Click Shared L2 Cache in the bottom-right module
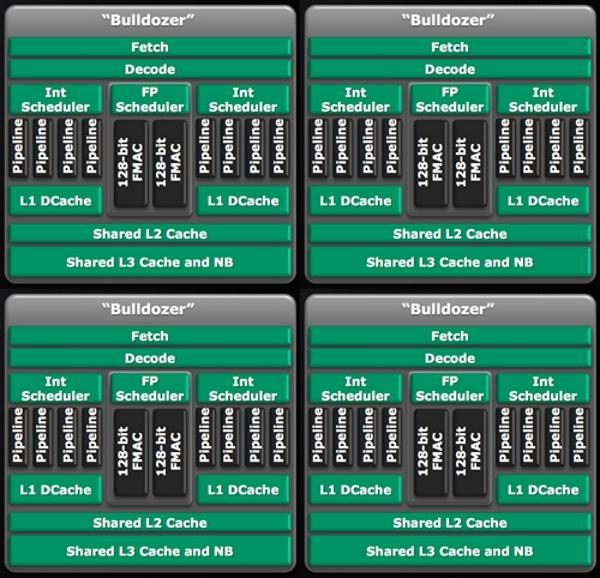Screen dimensions: 600x578 tap(449, 523)
